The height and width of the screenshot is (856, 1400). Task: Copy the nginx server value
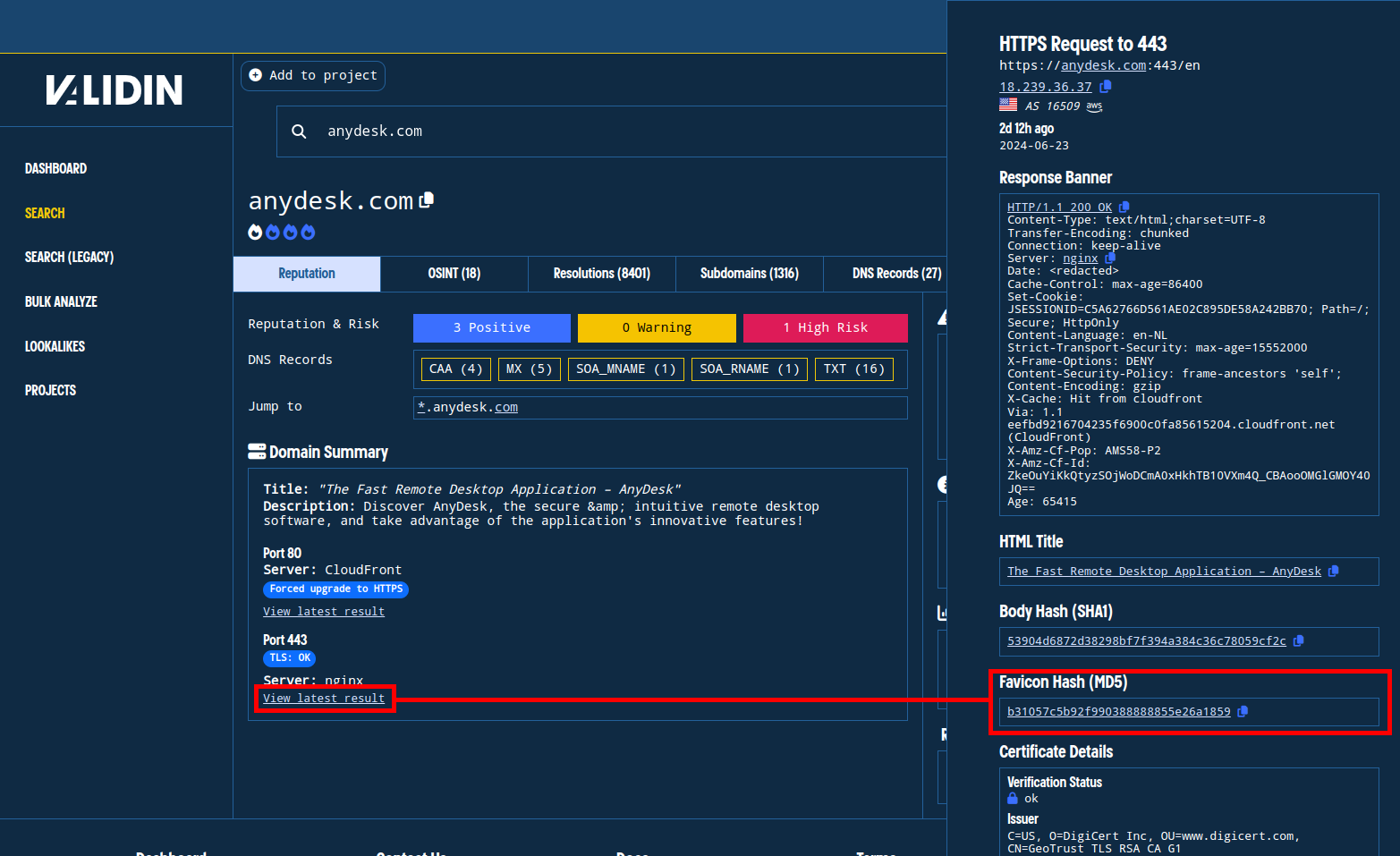(1110, 258)
